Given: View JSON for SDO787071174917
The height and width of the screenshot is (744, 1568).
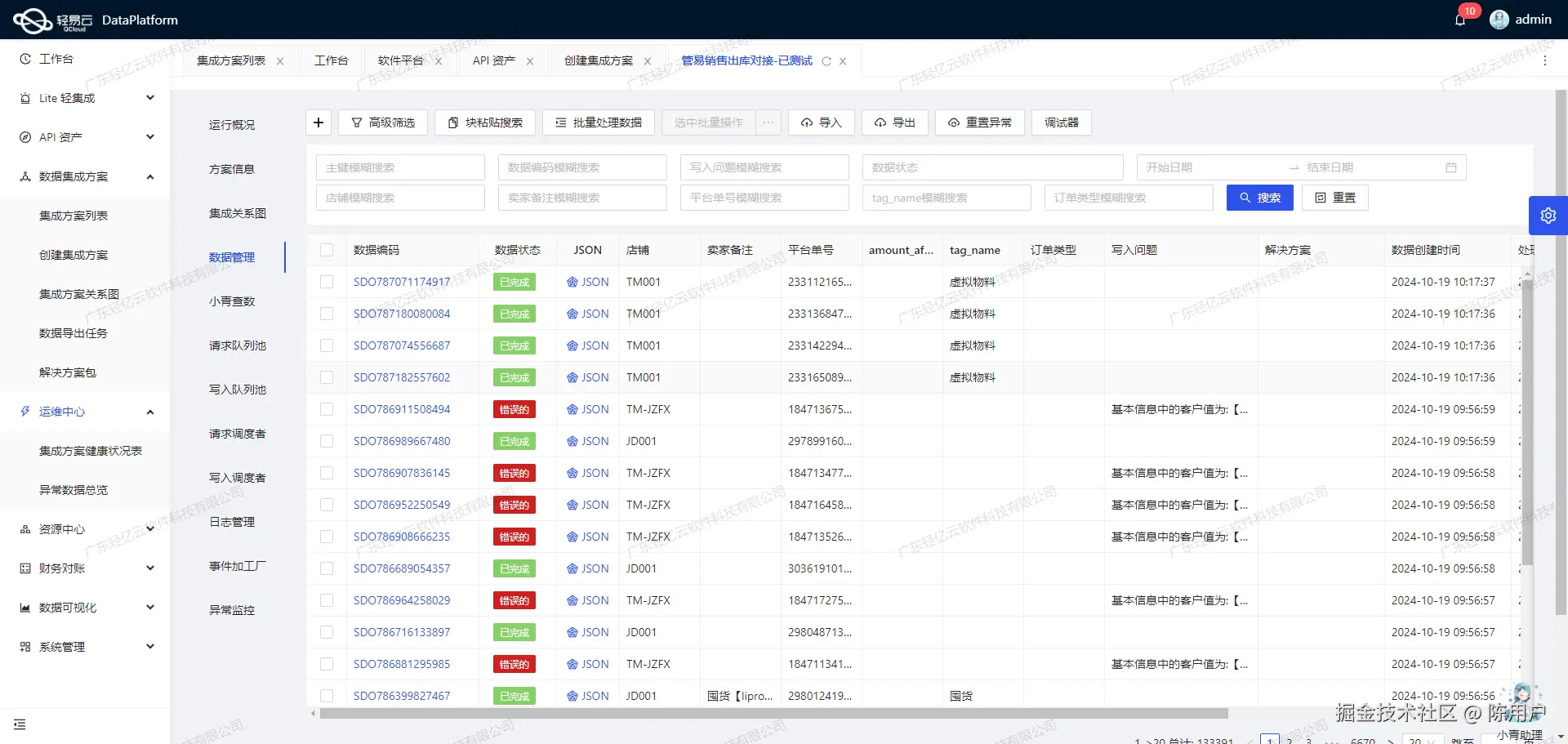Looking at the screenshot, I should tap(588, 282).
